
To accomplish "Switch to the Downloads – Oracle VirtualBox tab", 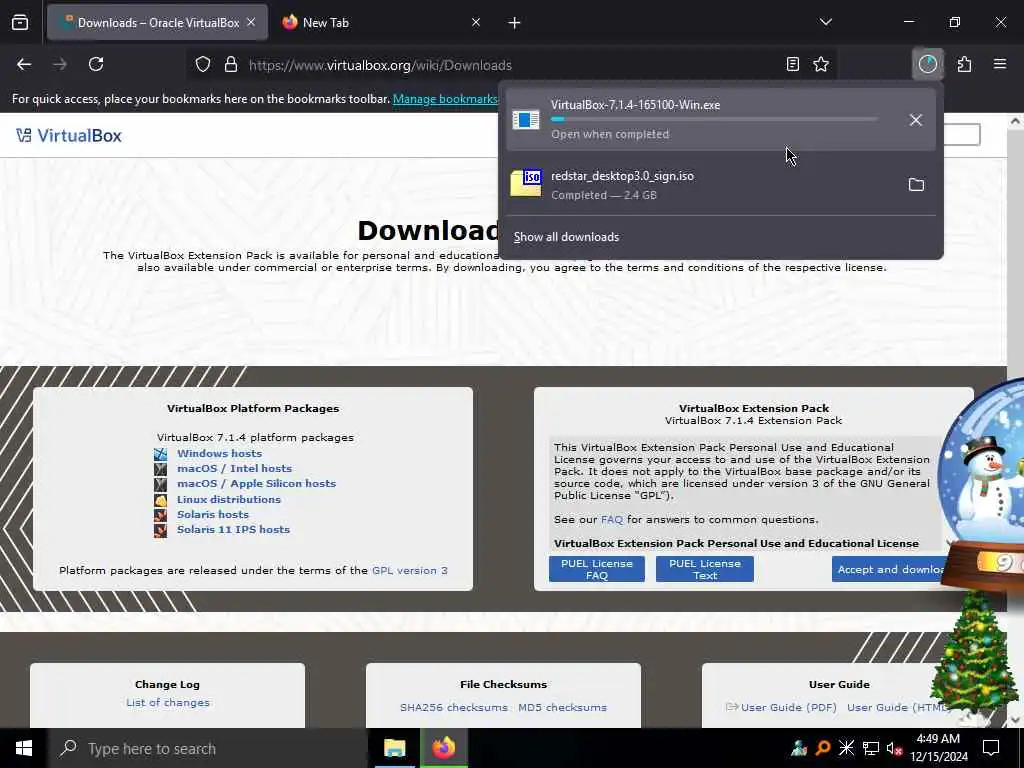I will tap(157, 23).
